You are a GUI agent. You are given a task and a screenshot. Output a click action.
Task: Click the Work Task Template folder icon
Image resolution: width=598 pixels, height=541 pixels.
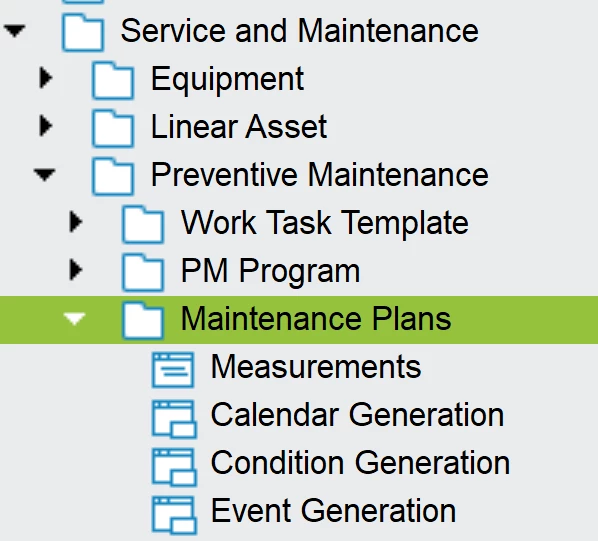143,224
